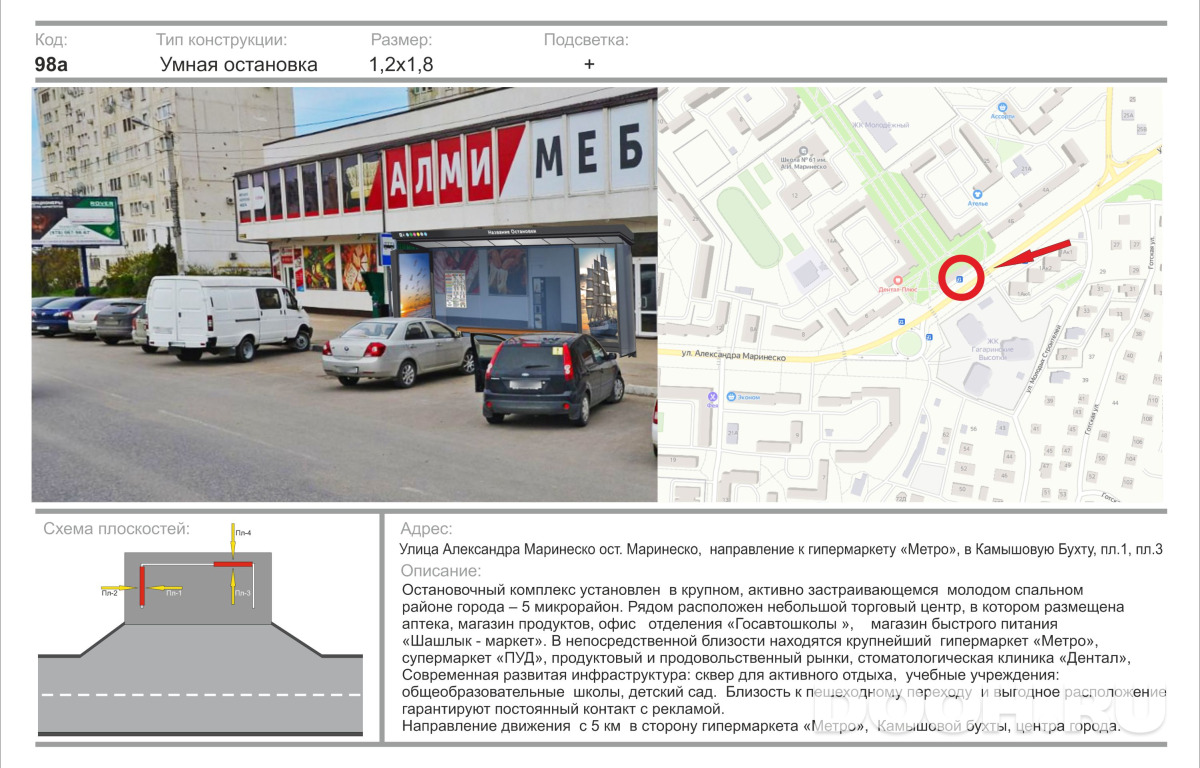The width and height of the screenshot is (1200, 768).
Task: Click the Школа № 61 map marker
Action: (x=803, y=150)
